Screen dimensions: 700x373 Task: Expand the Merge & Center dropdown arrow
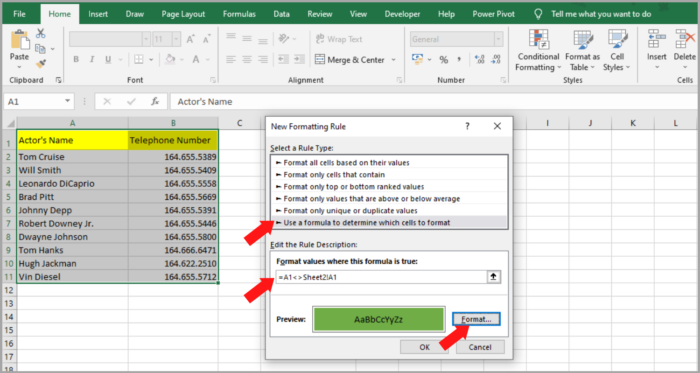pos(393,60)
